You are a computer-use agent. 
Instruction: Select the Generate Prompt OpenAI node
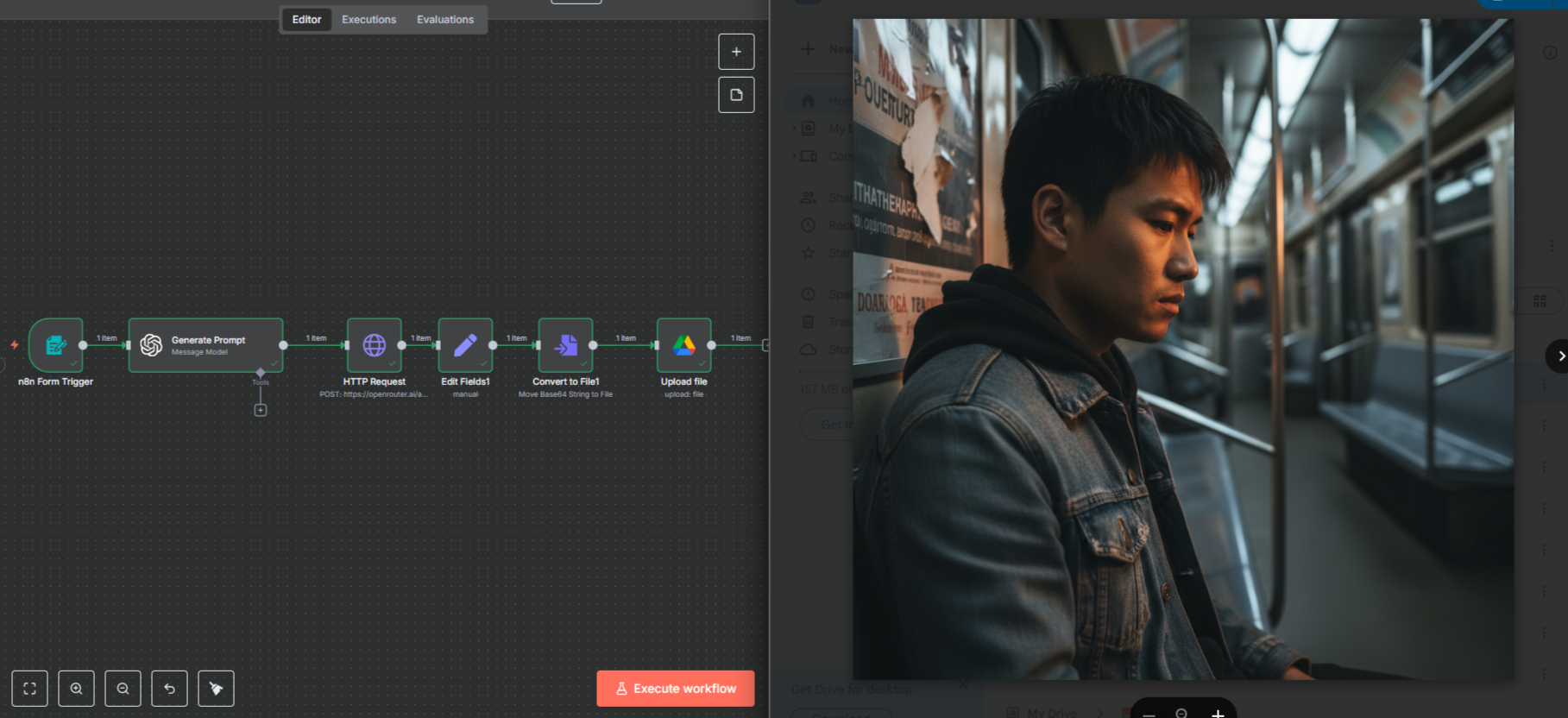pyautogui.click(x=205, y=345)
